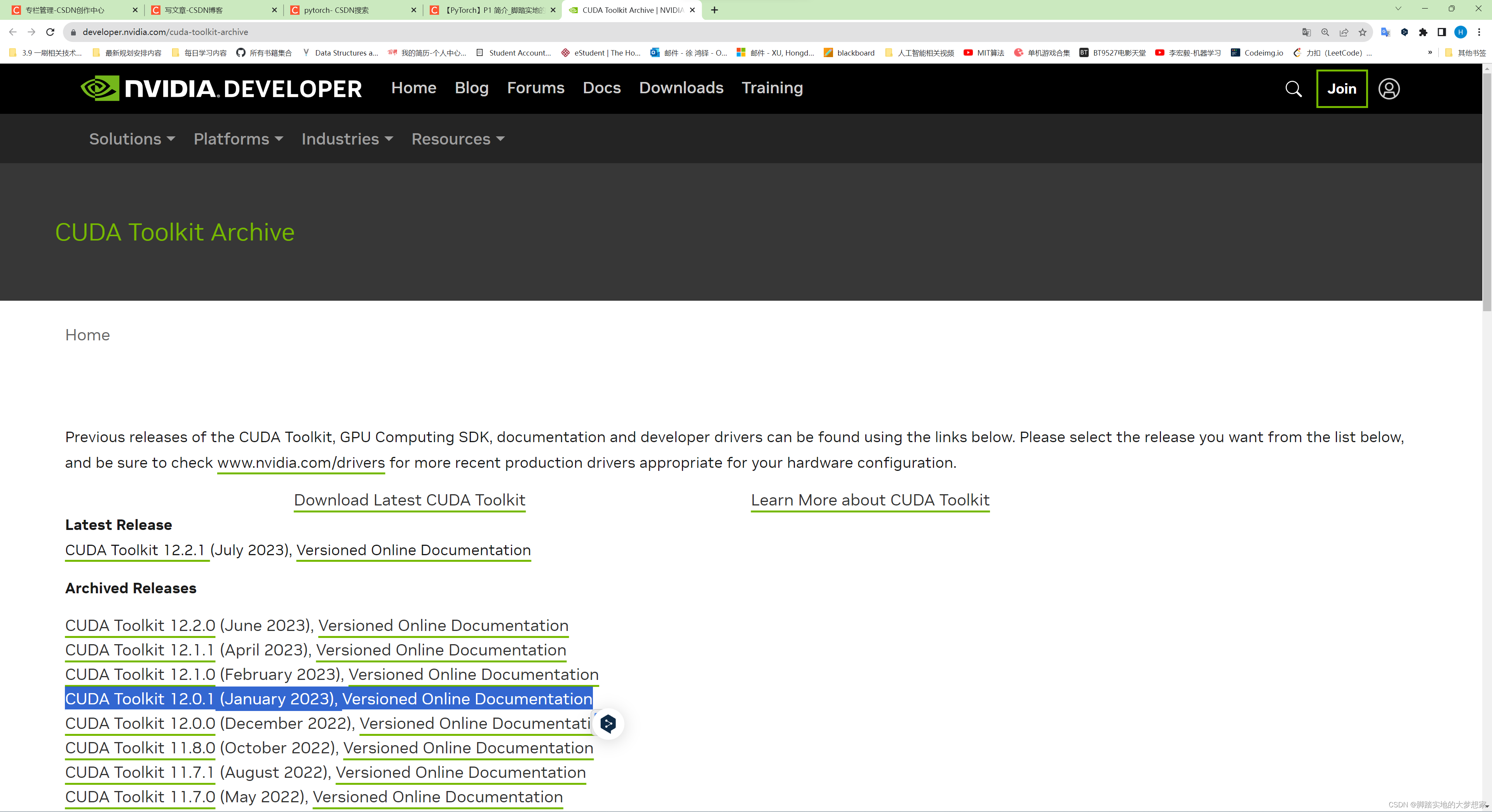Click the Home breadcrumb link
The image size is (1492, 812).
tap(87, 335)
